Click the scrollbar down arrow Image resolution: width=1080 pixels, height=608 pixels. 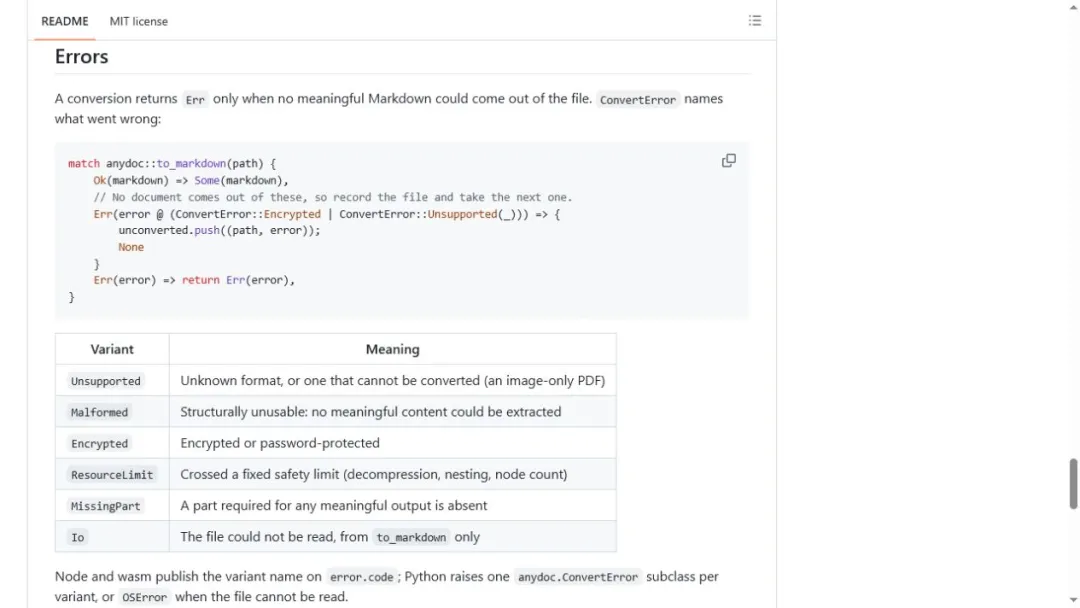[x=1072, y=600]
